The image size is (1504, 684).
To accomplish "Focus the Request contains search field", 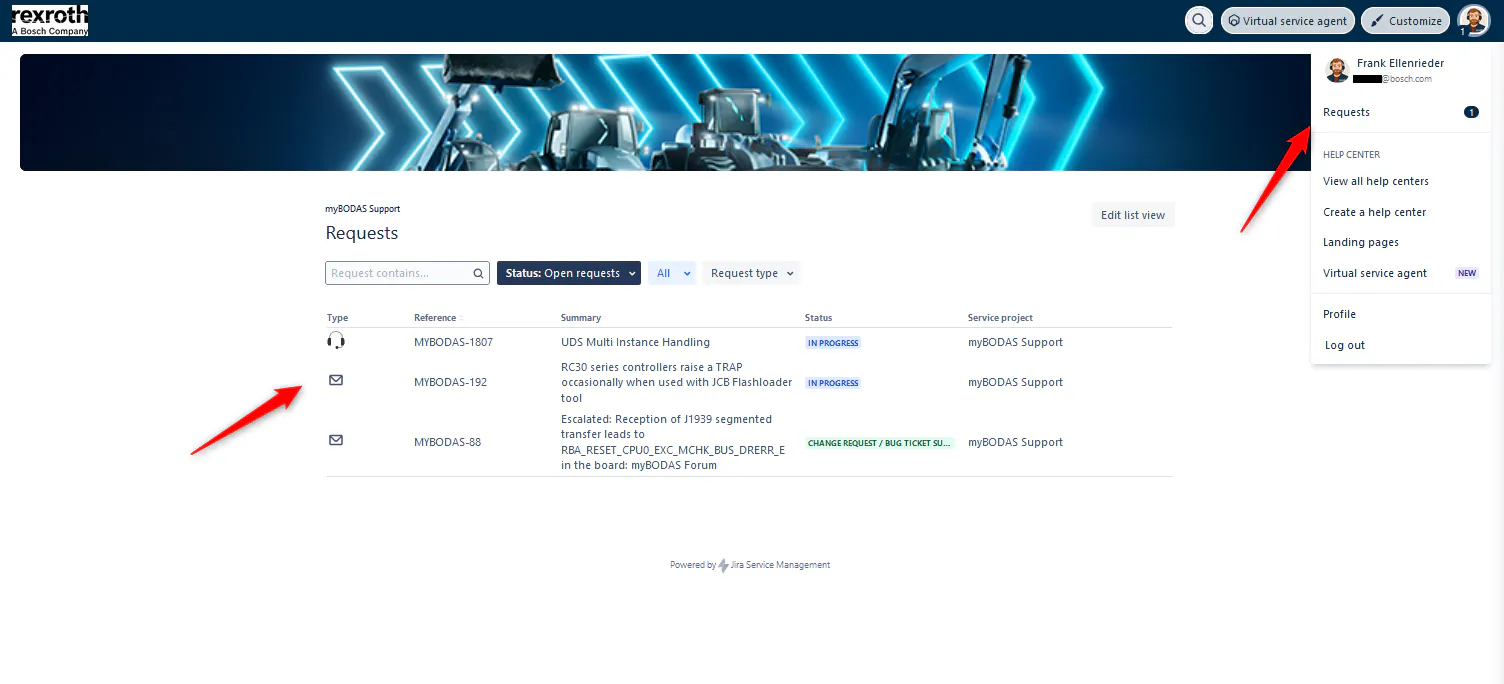I will click(x=400, y=273).
